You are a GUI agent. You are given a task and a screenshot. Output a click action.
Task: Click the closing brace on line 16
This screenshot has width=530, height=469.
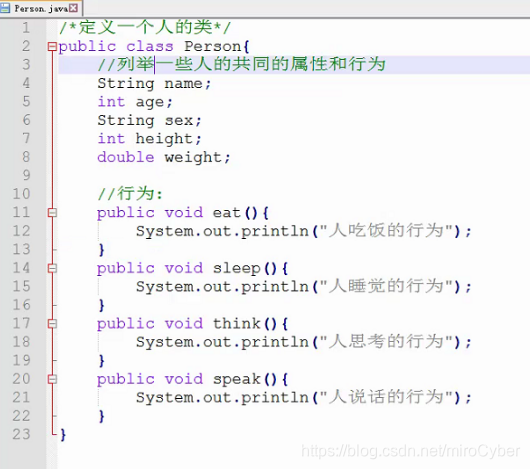click(x=101, y=305)
